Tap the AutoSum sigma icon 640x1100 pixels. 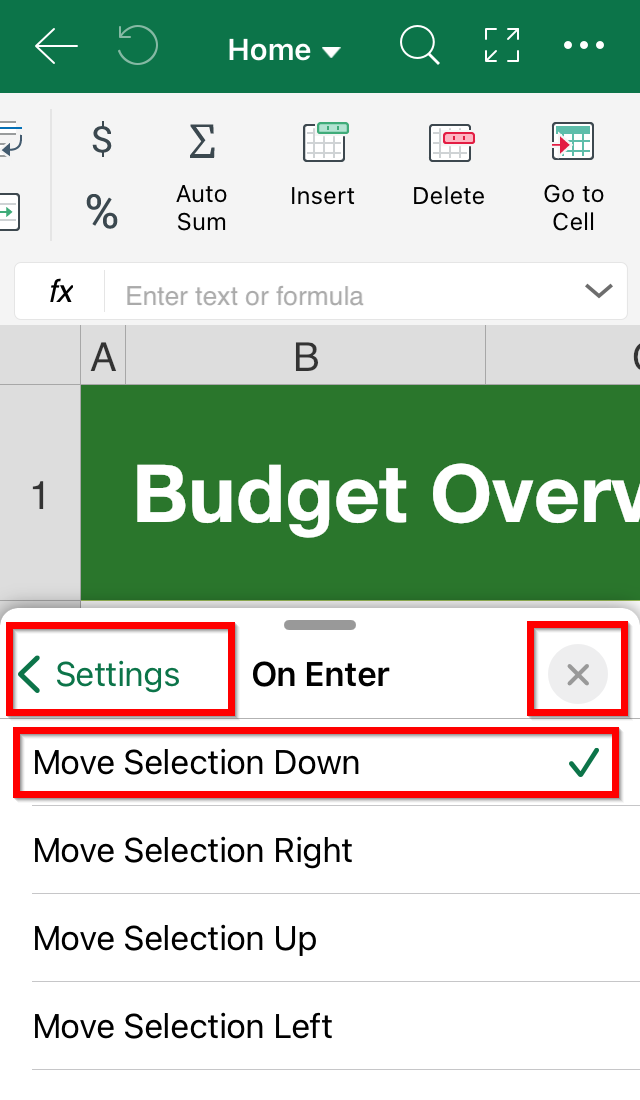point(202,141)
